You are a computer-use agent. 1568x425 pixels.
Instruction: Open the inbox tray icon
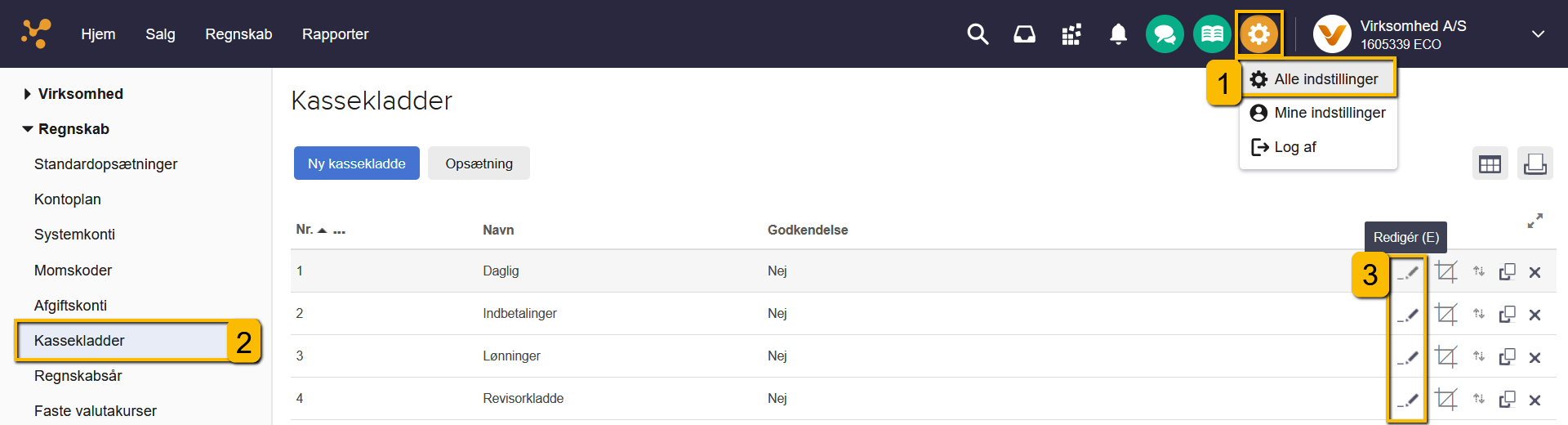(x=1024, y=34)
